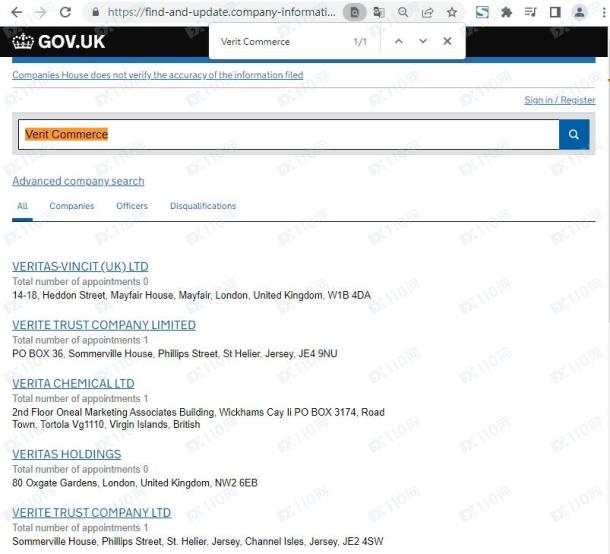Open the user profile avatar
This screenshot has width=610, height=554.
coord(579,12)
